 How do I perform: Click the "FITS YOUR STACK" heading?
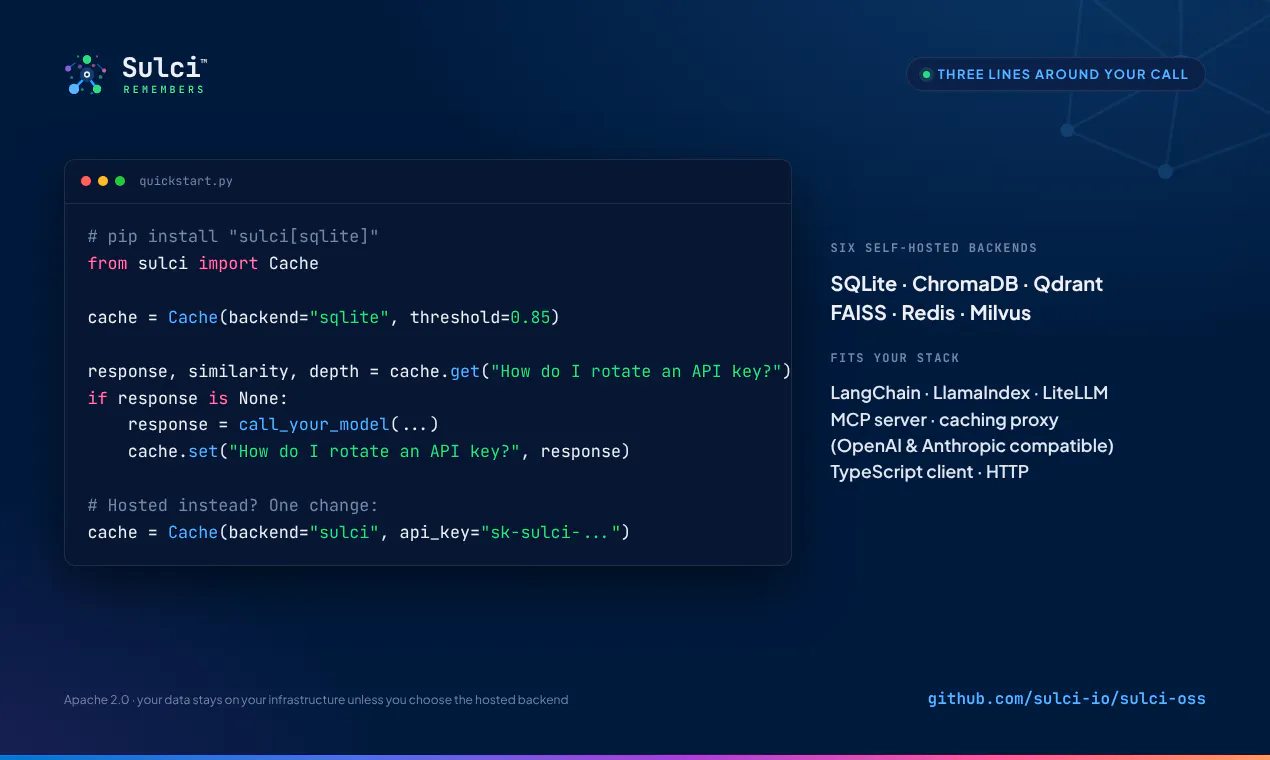895,358
